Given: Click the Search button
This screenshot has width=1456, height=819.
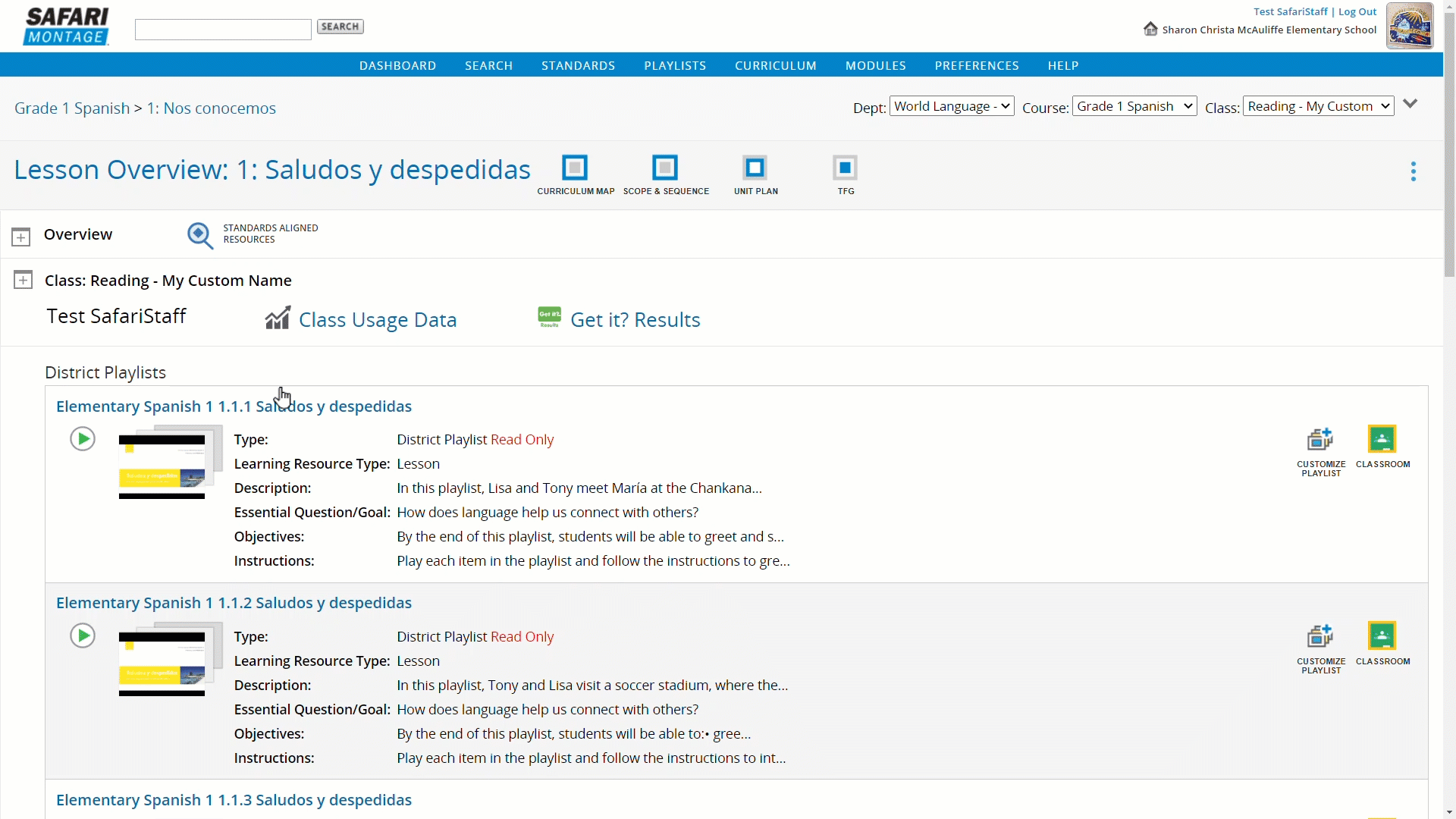Looking at the screenshot, I should pyautogui.click(x=340, y=27).
